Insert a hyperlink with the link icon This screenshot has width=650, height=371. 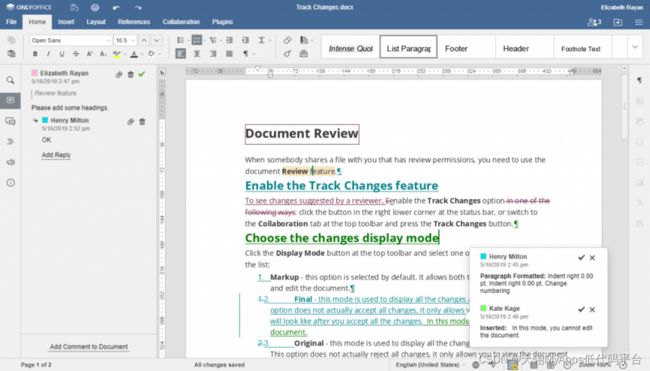click(x=287, y=40)
